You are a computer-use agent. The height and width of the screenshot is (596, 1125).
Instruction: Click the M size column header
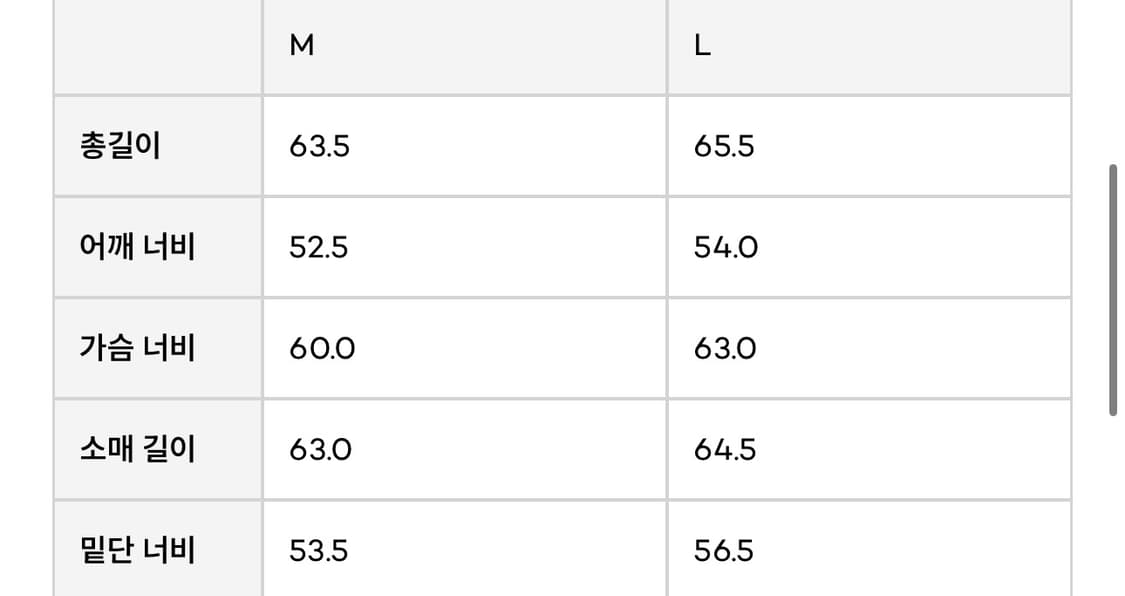pos(302,47)
